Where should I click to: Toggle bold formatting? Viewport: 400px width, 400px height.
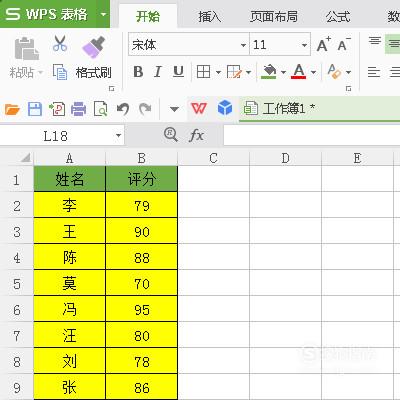(138, 72)
